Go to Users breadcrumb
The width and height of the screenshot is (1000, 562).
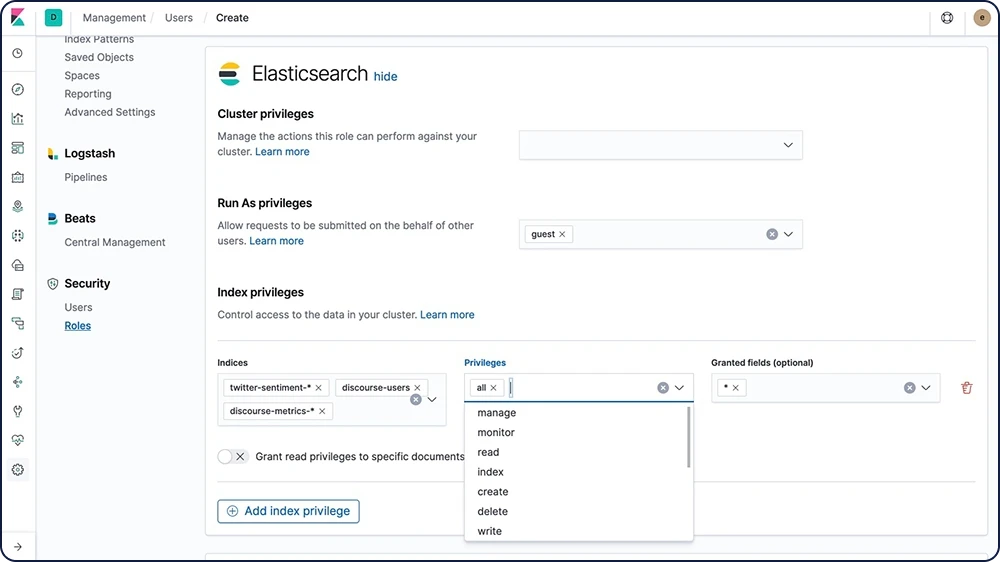point(179,18)
